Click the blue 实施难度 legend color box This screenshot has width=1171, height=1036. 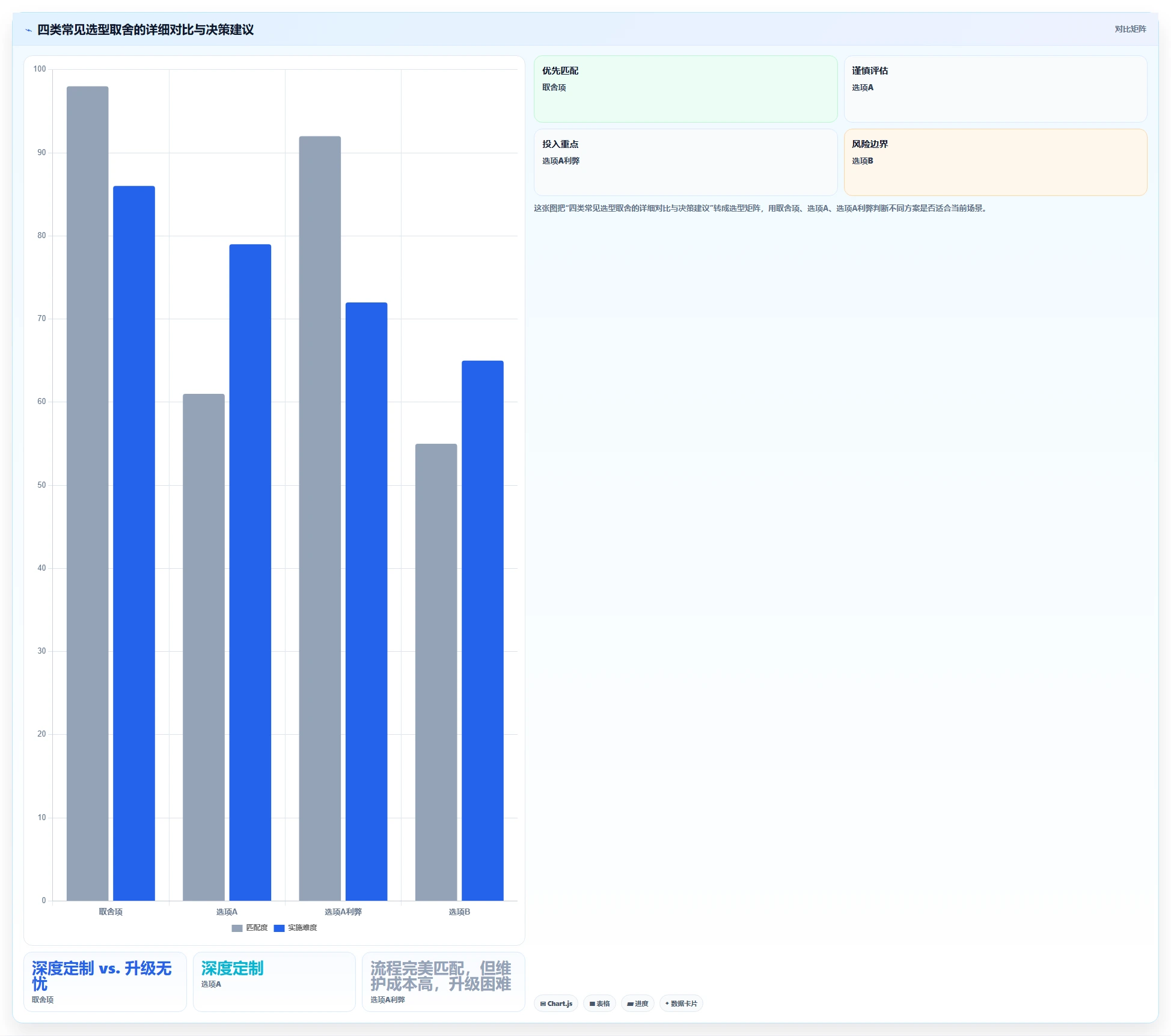pyautogui.click(x=279, y=928)
